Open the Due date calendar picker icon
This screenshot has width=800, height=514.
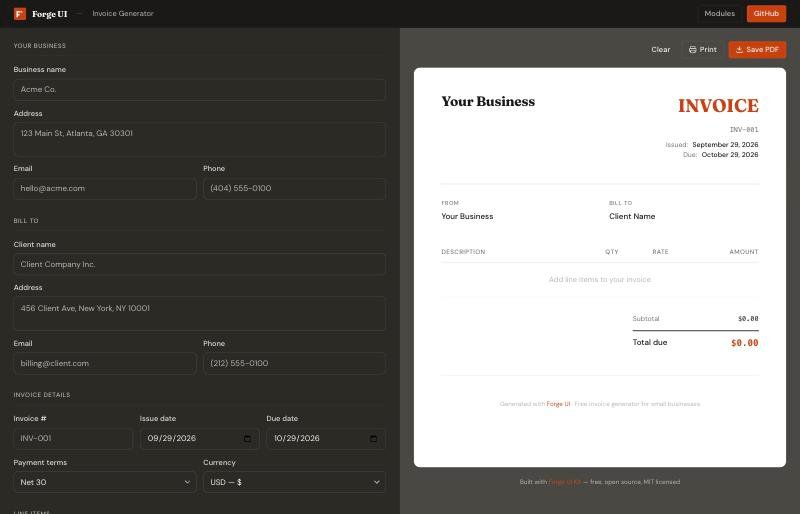(373, 438)
